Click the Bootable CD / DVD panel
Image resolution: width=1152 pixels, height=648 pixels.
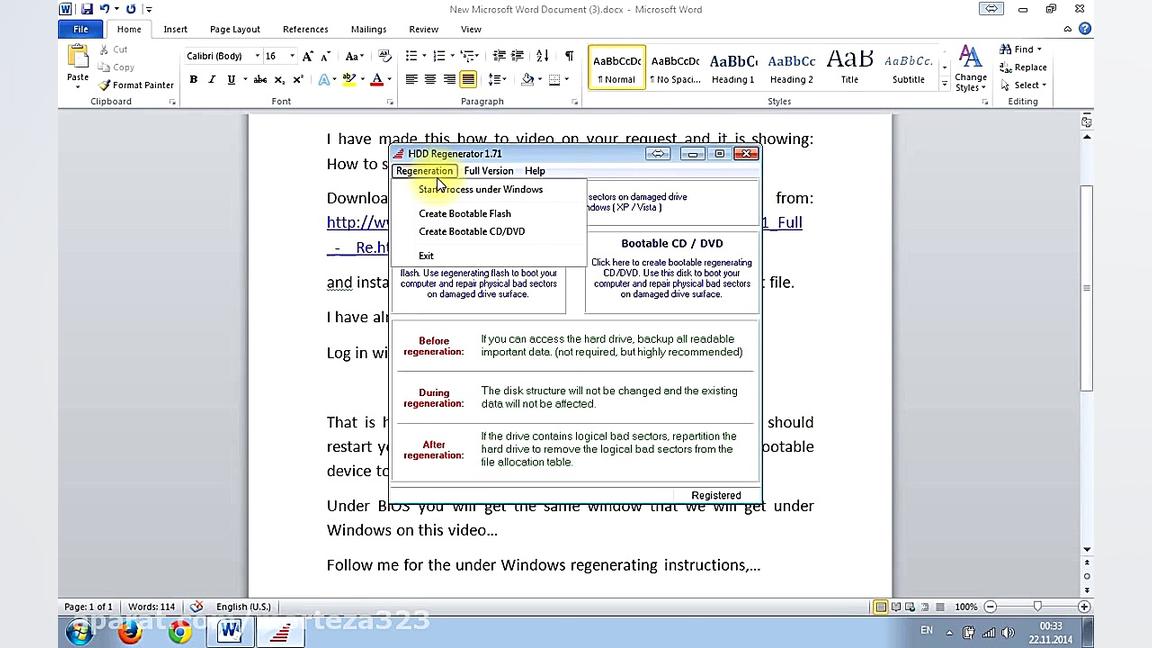[672, 271]
